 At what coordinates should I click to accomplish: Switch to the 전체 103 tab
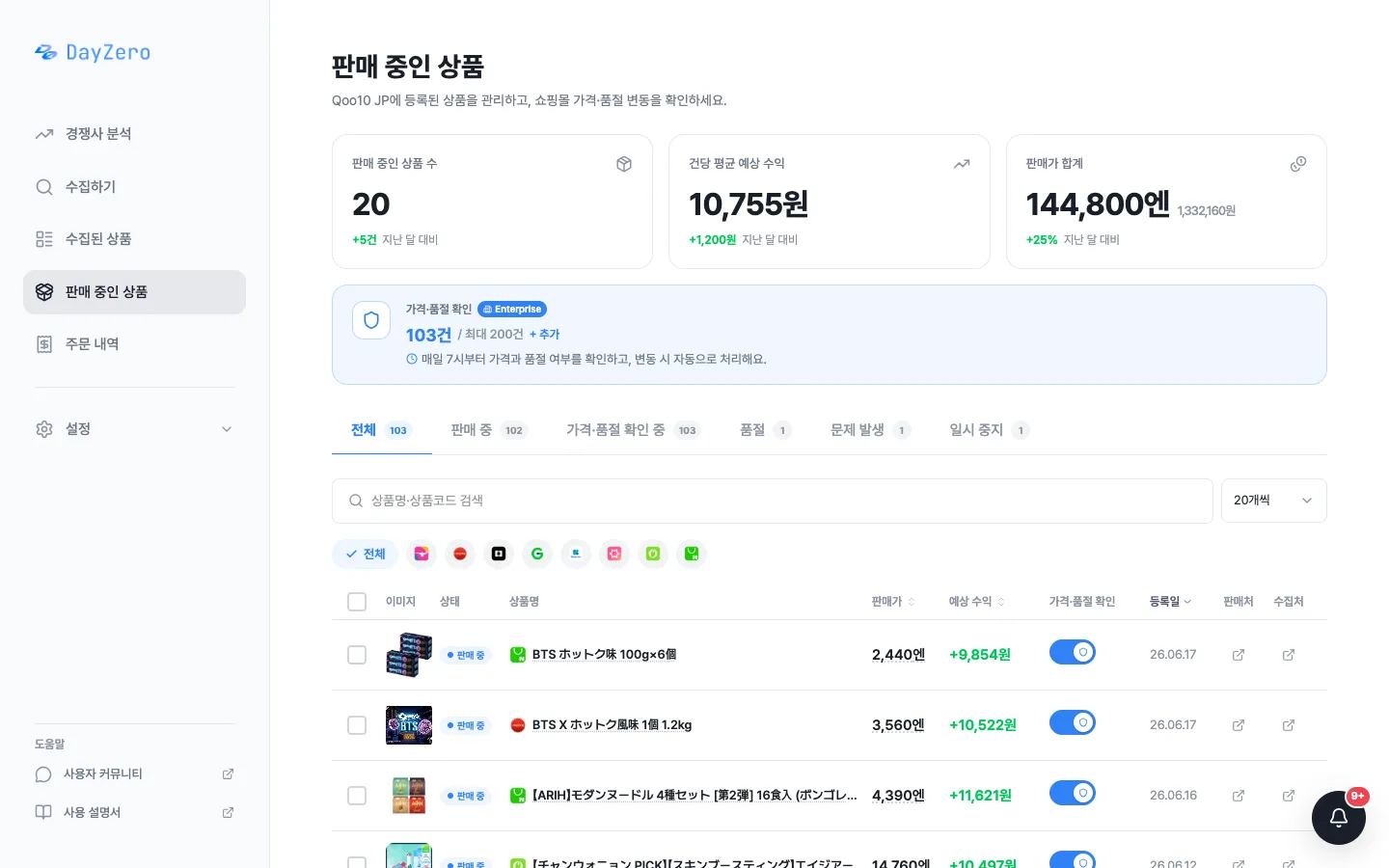pos(381,430)
